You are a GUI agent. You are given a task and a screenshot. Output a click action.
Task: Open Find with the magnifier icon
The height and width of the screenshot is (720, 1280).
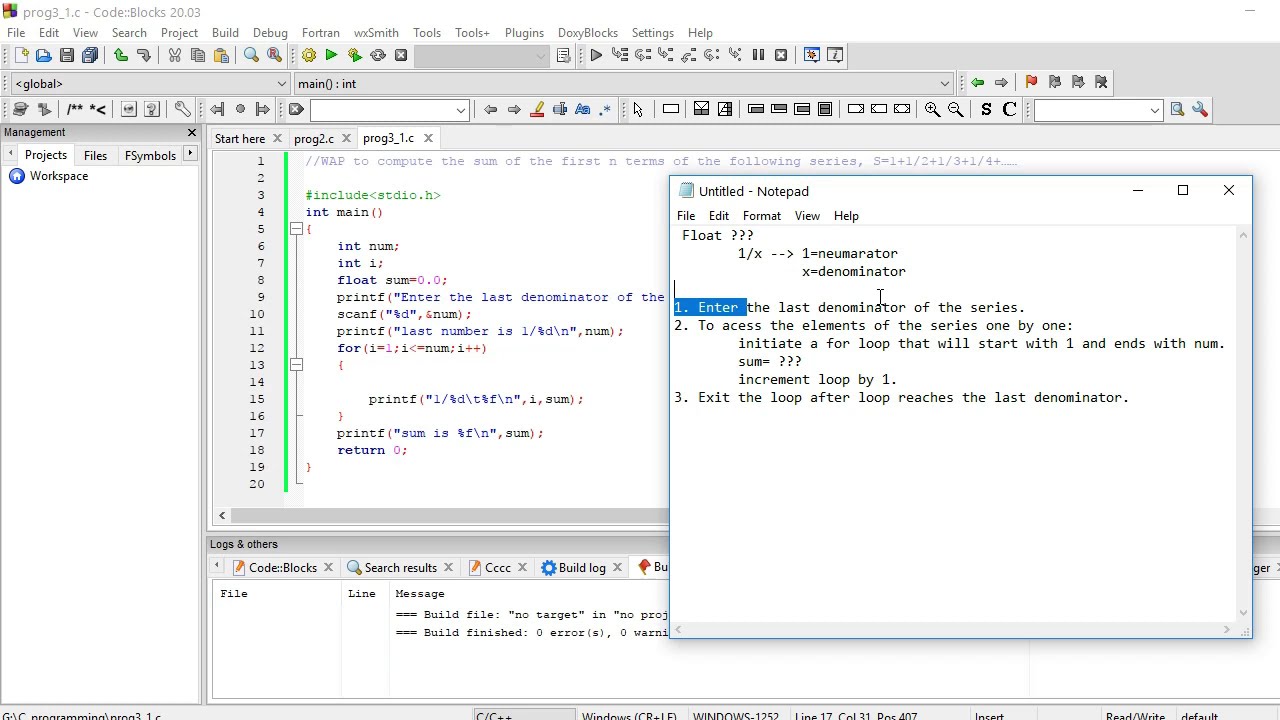[x=251, y=56]
